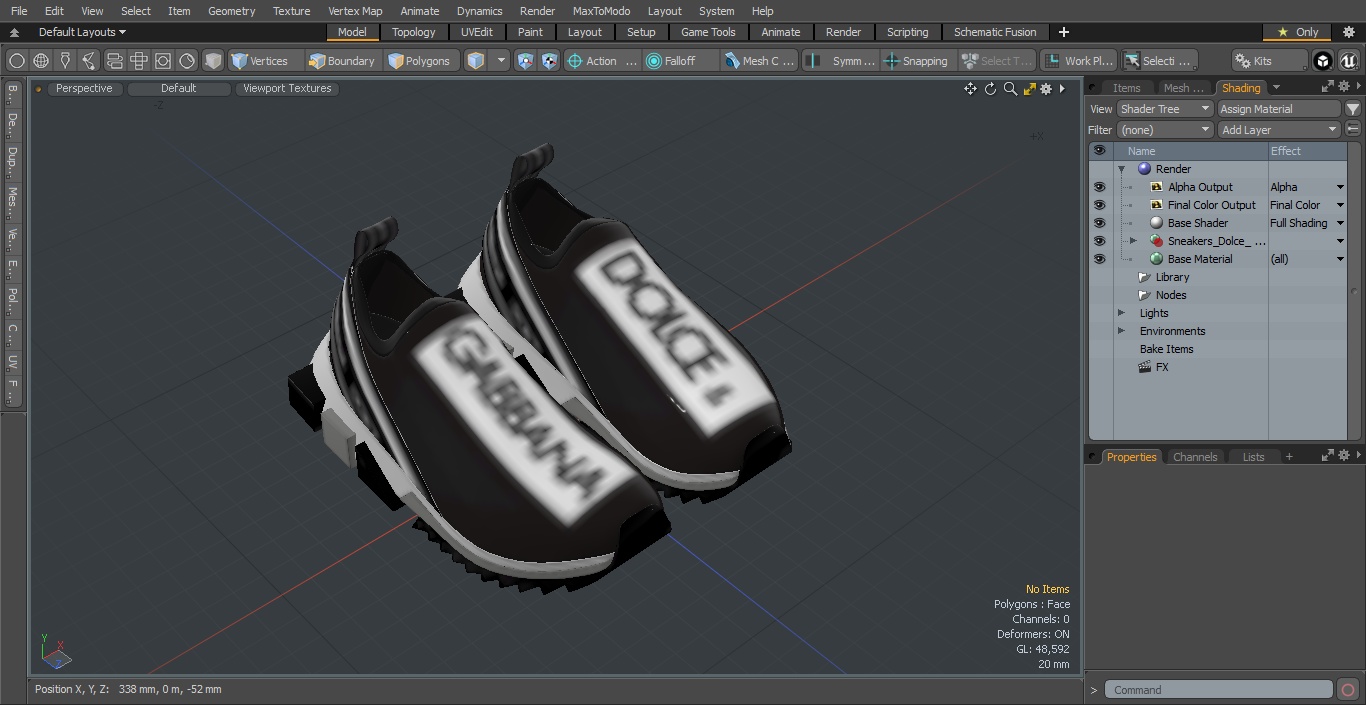Add a new layout tab with plus icon
The height and width of the screenshot is (705, 1366).
1063,32
